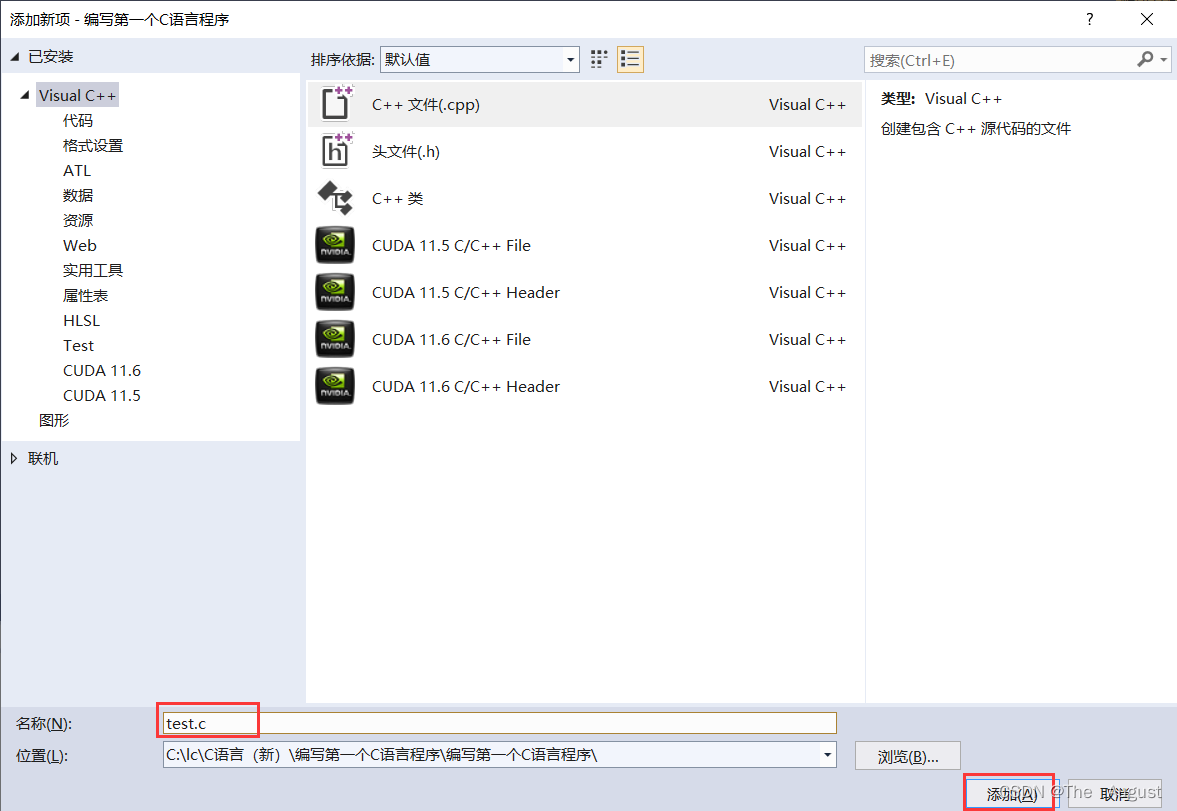Click the C++ class template icon
1177x811 pixels.
coord(336,198)
